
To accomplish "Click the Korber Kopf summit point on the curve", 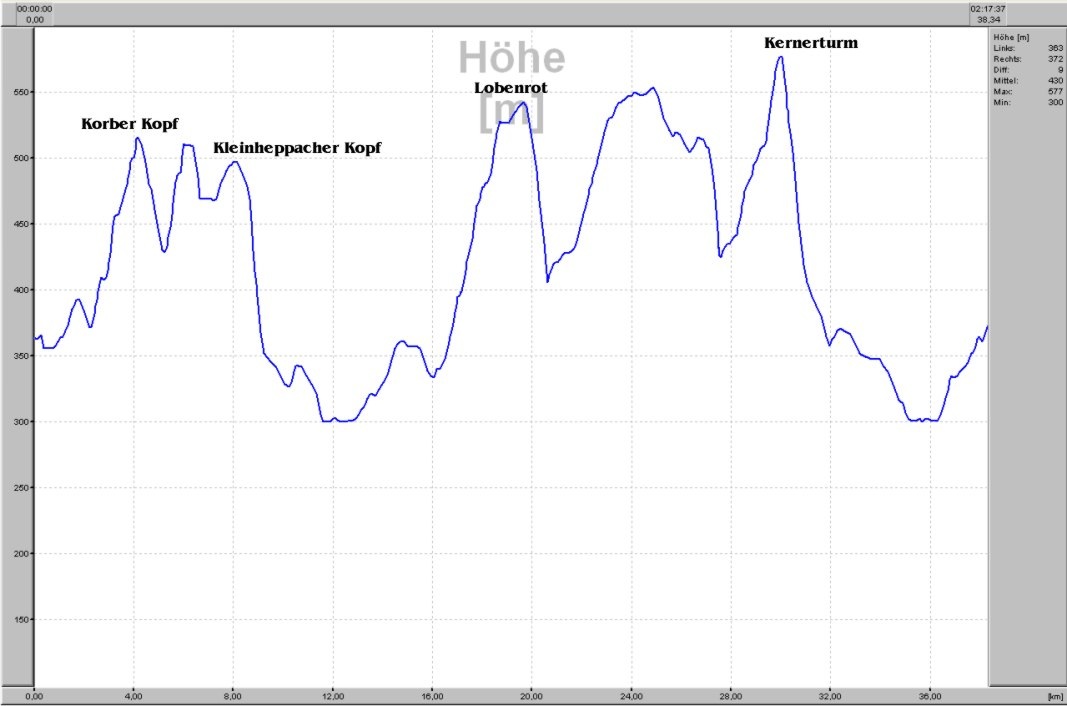I will click(138, 138).
